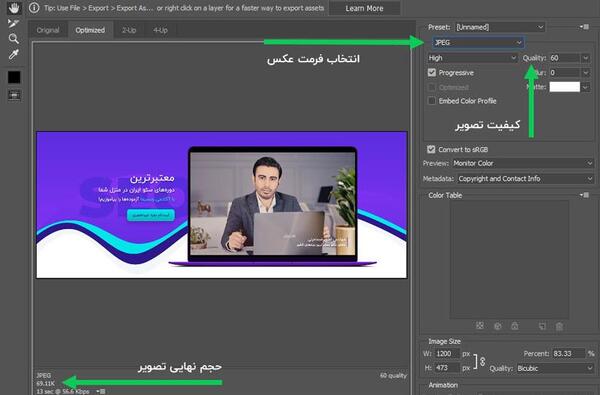Click shift colors to web palette icon
600x395 pixels.
pos(497,326)
